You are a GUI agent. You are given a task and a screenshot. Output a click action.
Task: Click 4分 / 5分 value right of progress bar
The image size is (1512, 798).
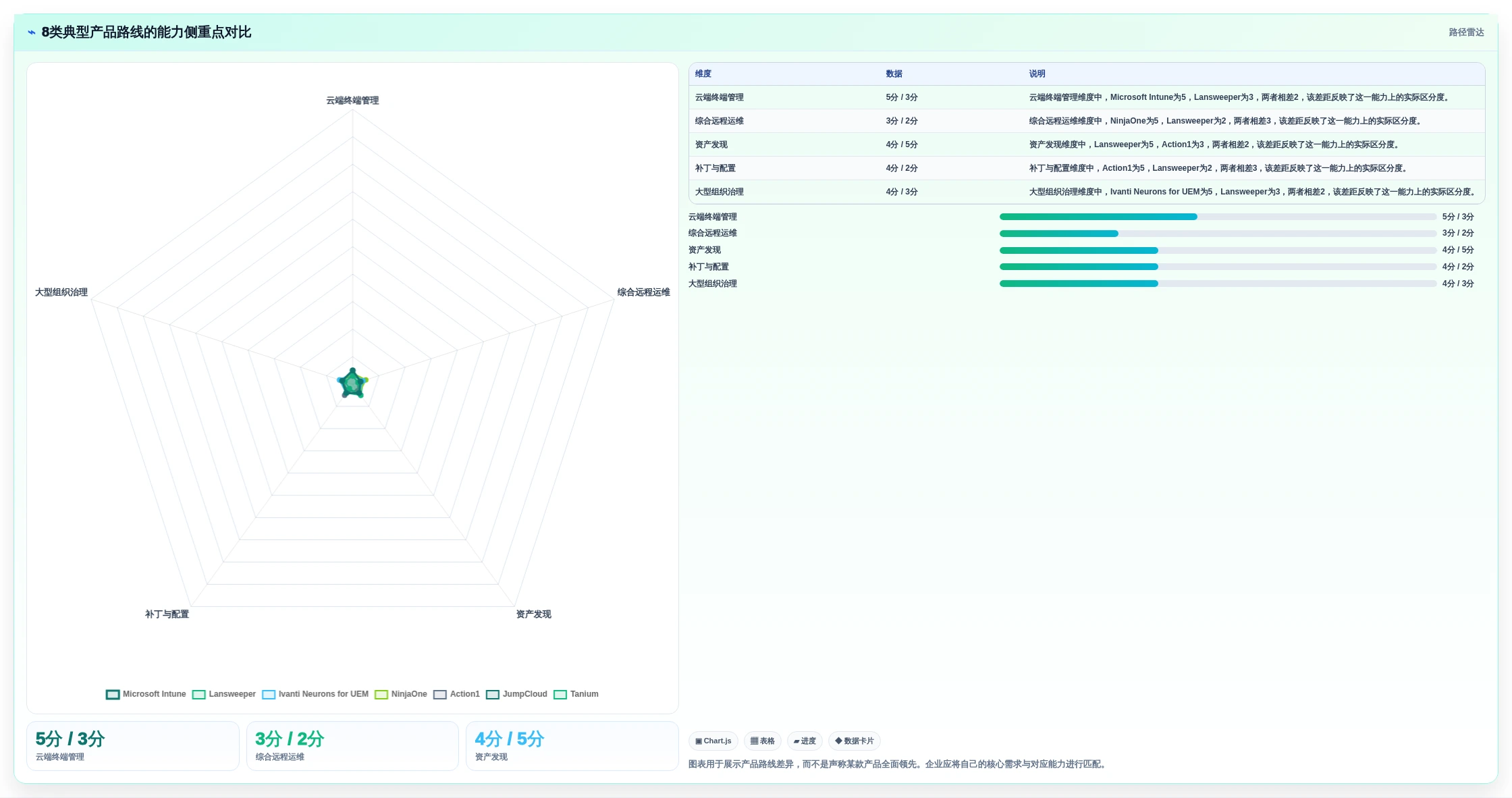tap(1458, 250)
